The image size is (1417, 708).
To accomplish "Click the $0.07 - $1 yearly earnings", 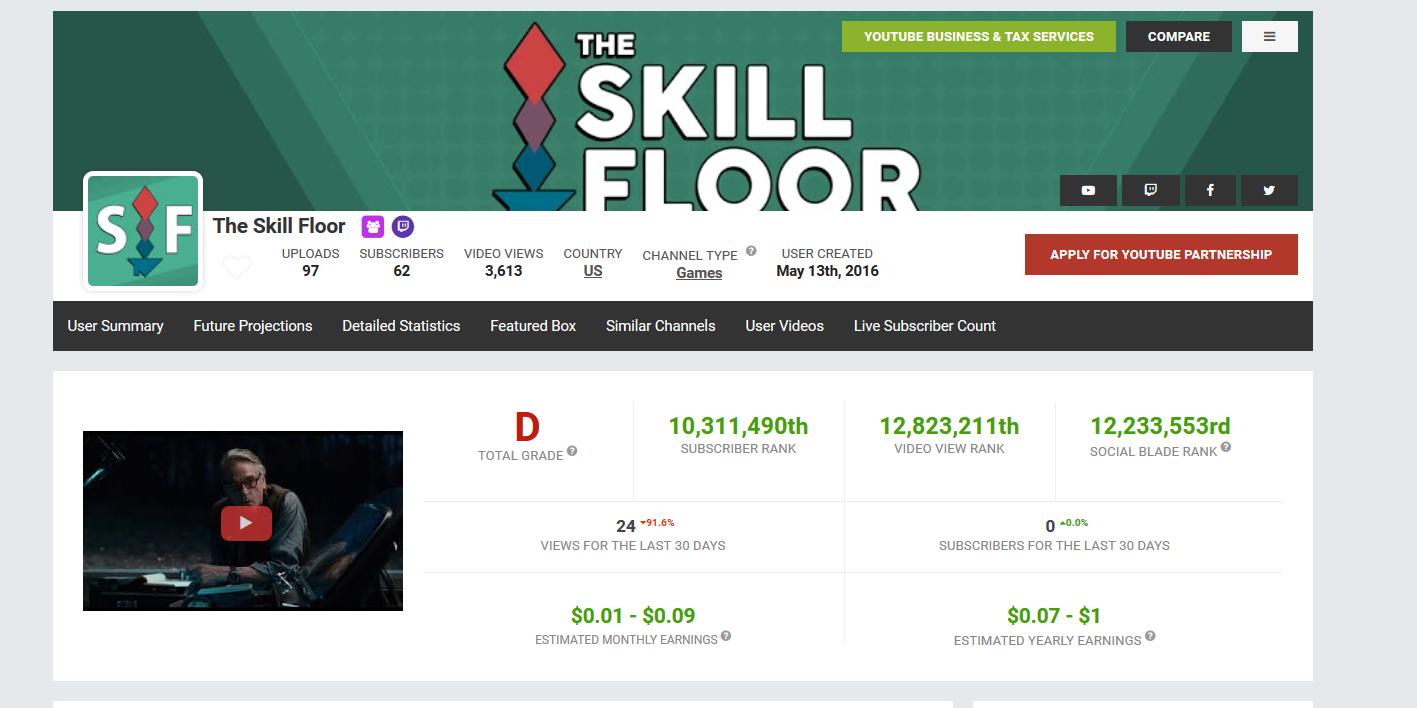I will click(1054, 615).
